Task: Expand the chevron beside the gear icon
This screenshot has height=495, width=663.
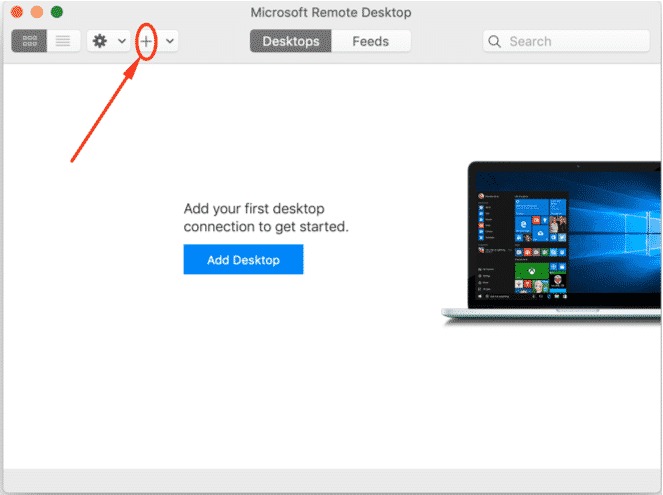Action: click(x=122, y=41)
